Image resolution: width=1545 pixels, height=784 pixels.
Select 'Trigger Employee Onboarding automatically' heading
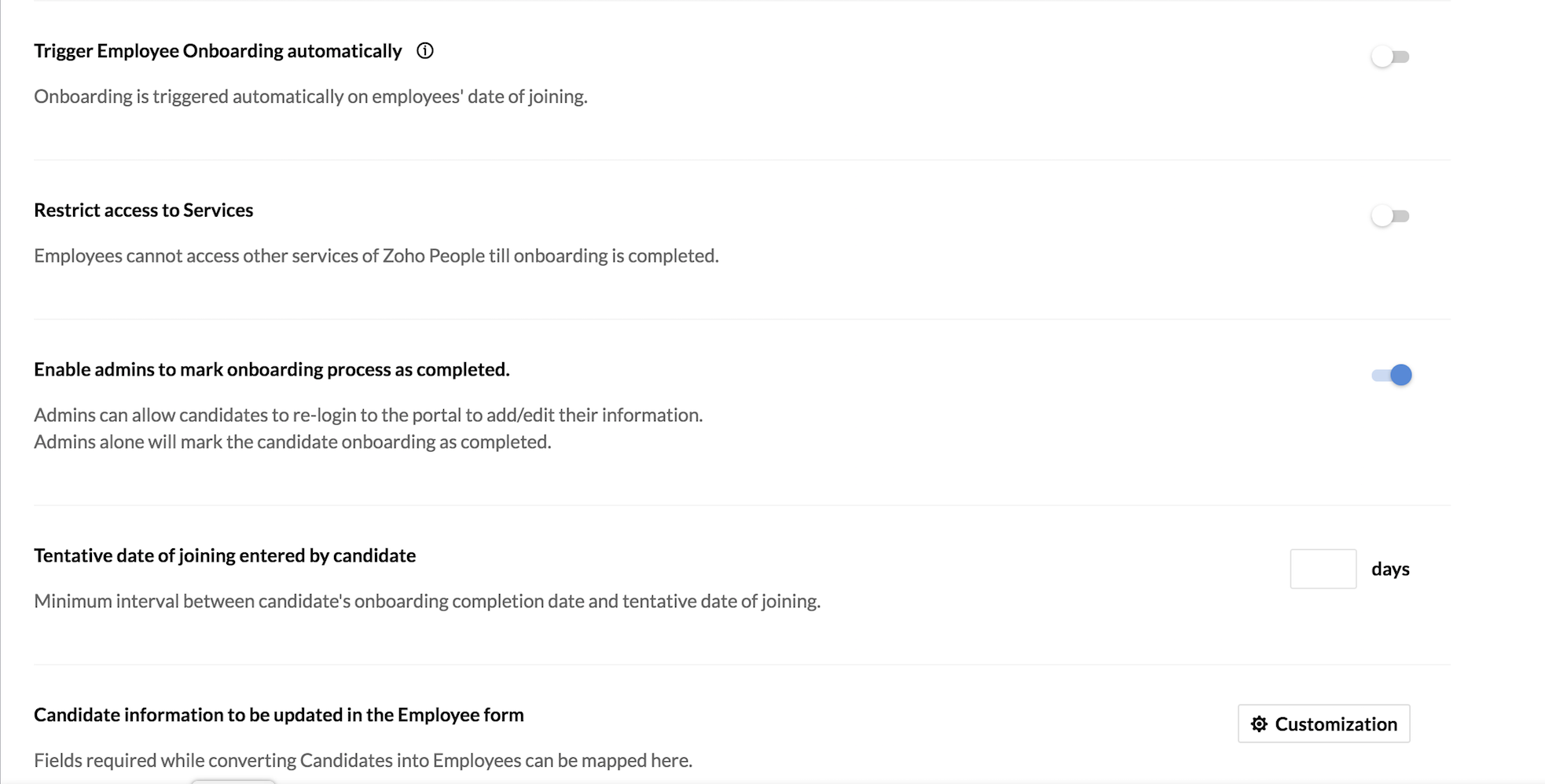click(x=218, y=51)
